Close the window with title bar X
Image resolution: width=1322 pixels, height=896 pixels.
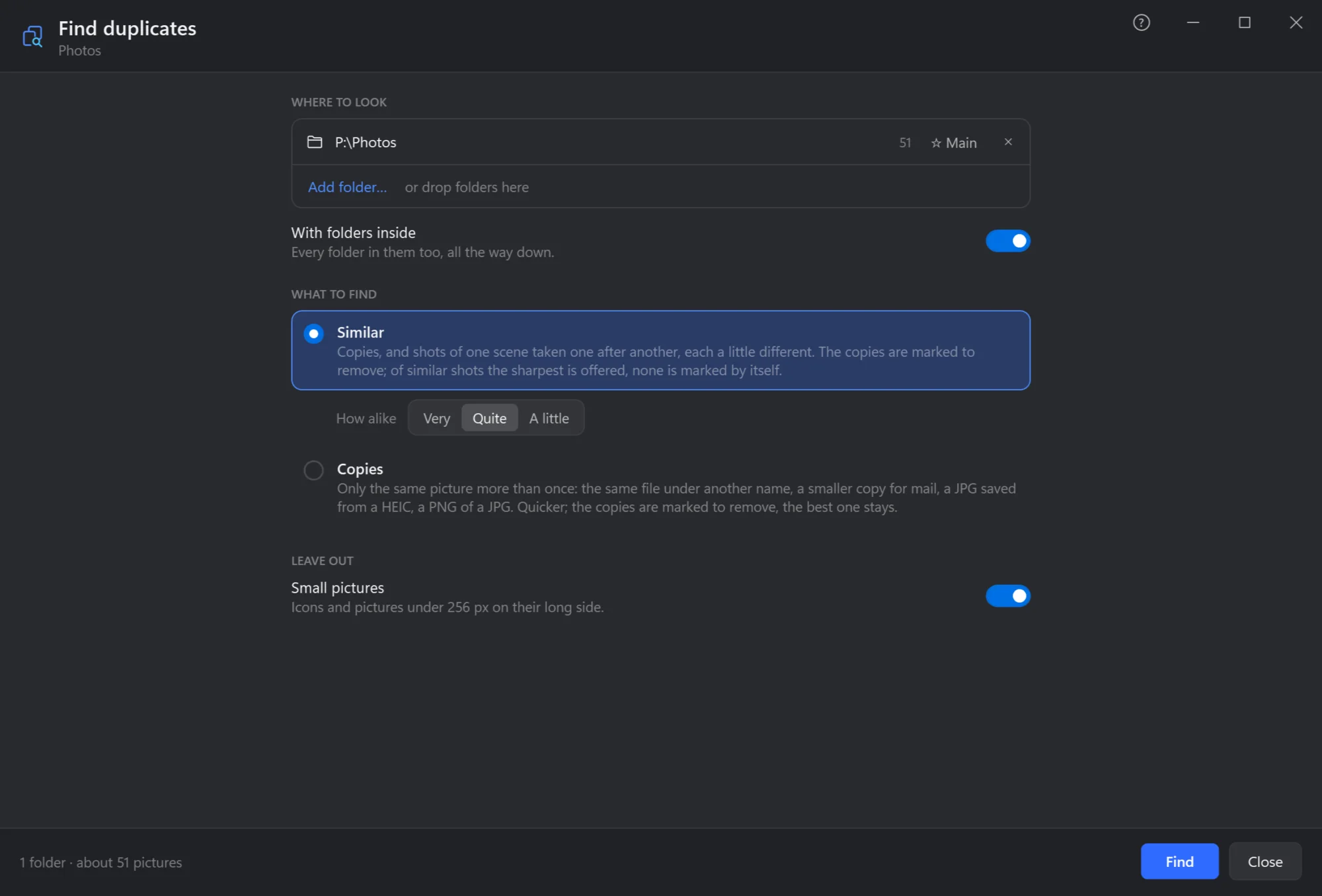tap(1296, 23)
